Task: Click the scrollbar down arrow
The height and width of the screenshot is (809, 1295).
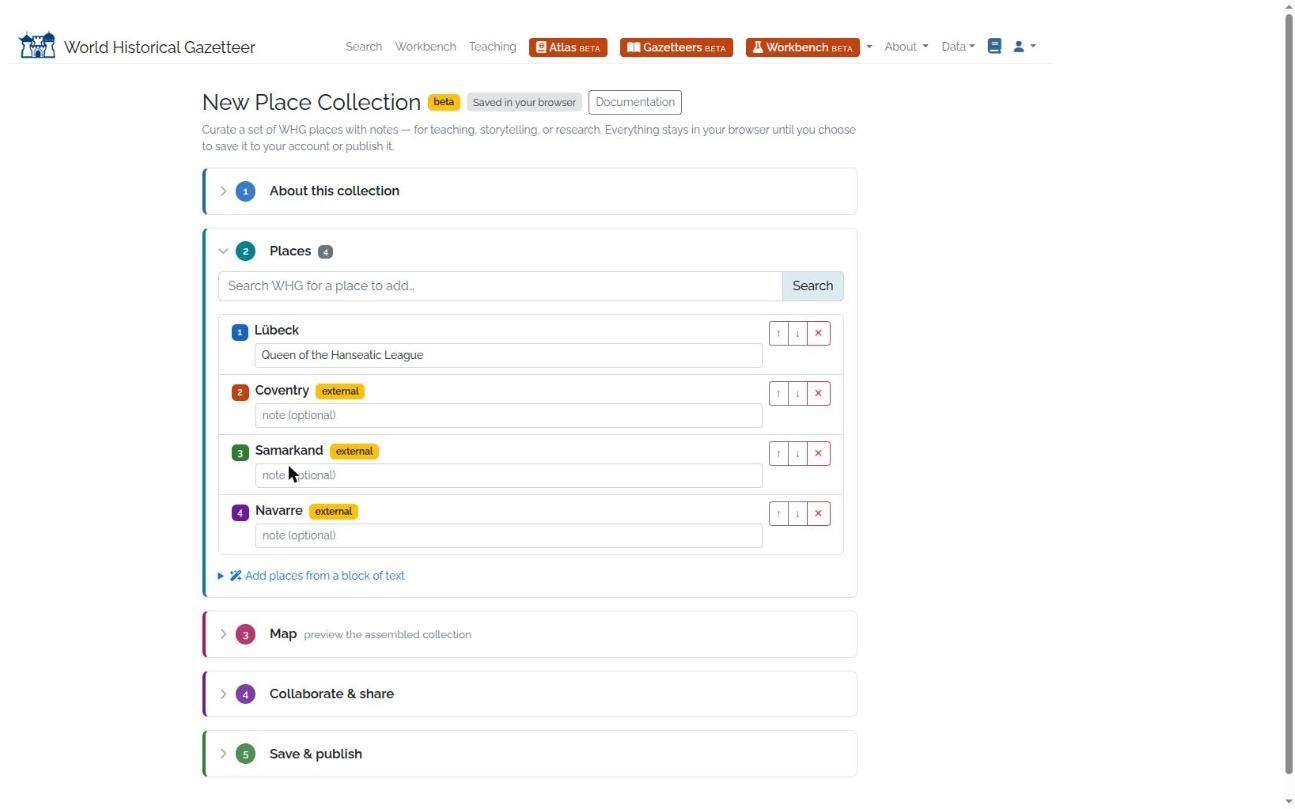Action: pos(1288,802)
